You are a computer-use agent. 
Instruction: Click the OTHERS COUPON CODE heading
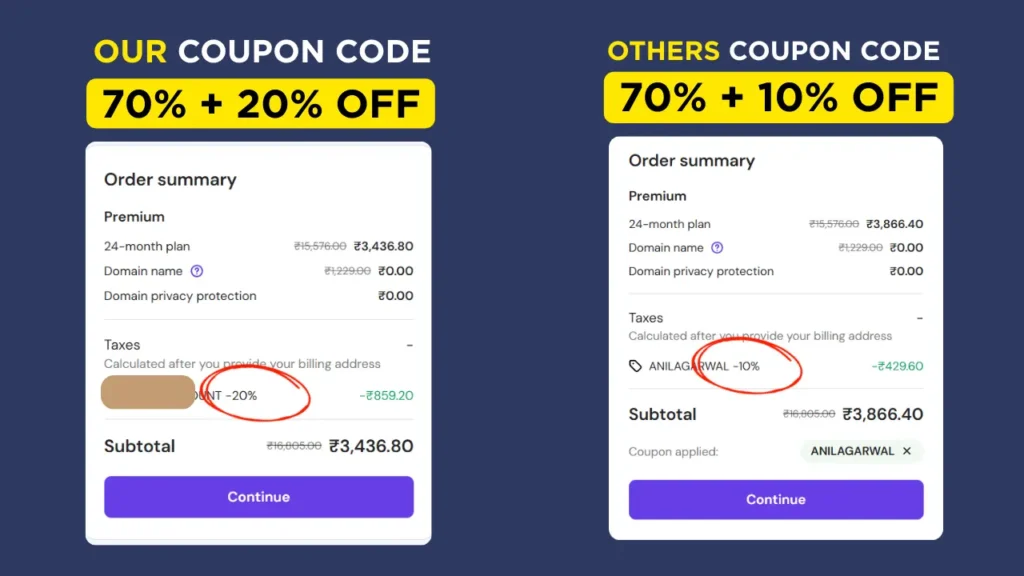(x=773, y=50)
